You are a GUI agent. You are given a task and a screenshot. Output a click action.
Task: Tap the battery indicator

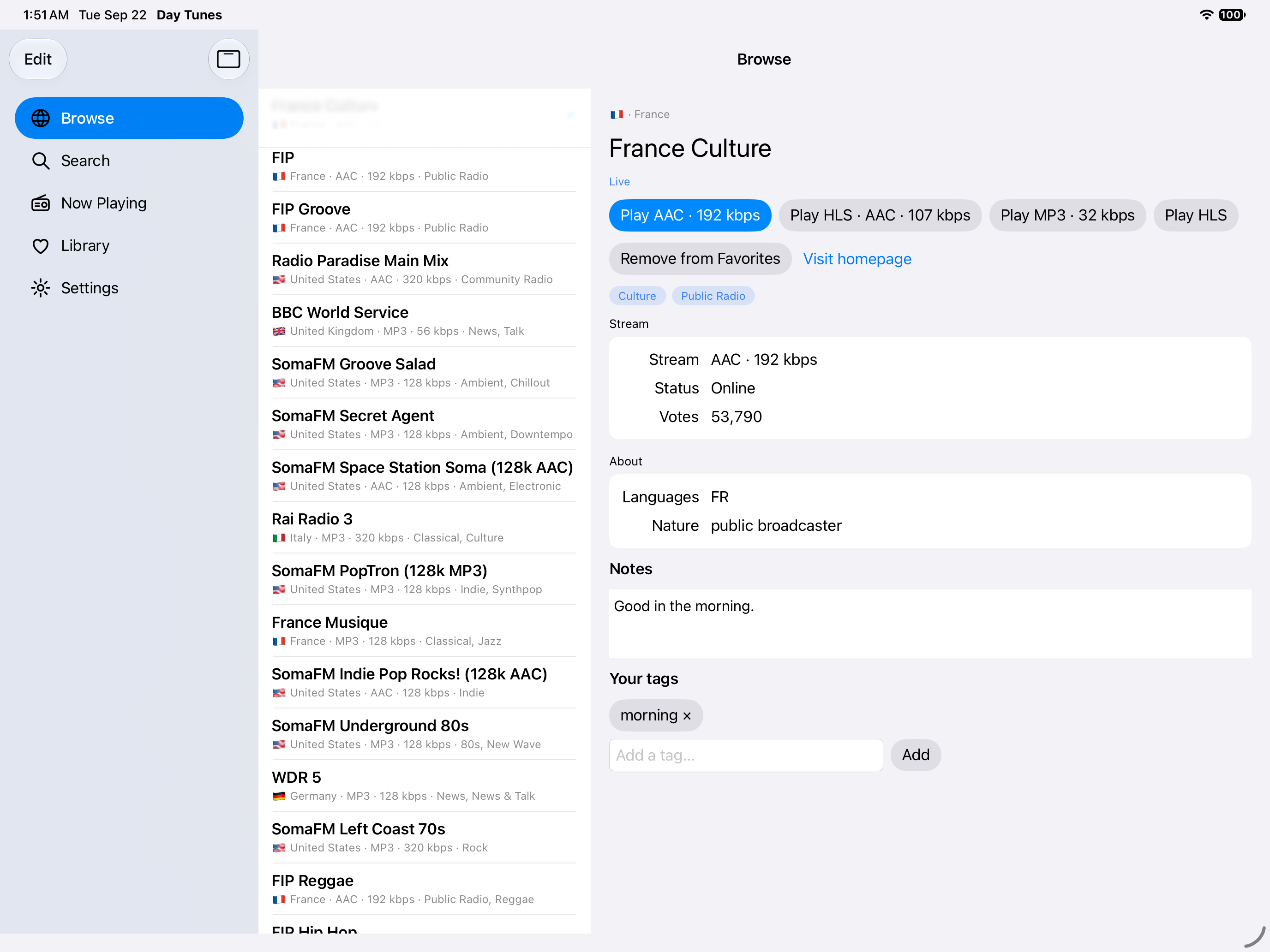coord(1232,15)
